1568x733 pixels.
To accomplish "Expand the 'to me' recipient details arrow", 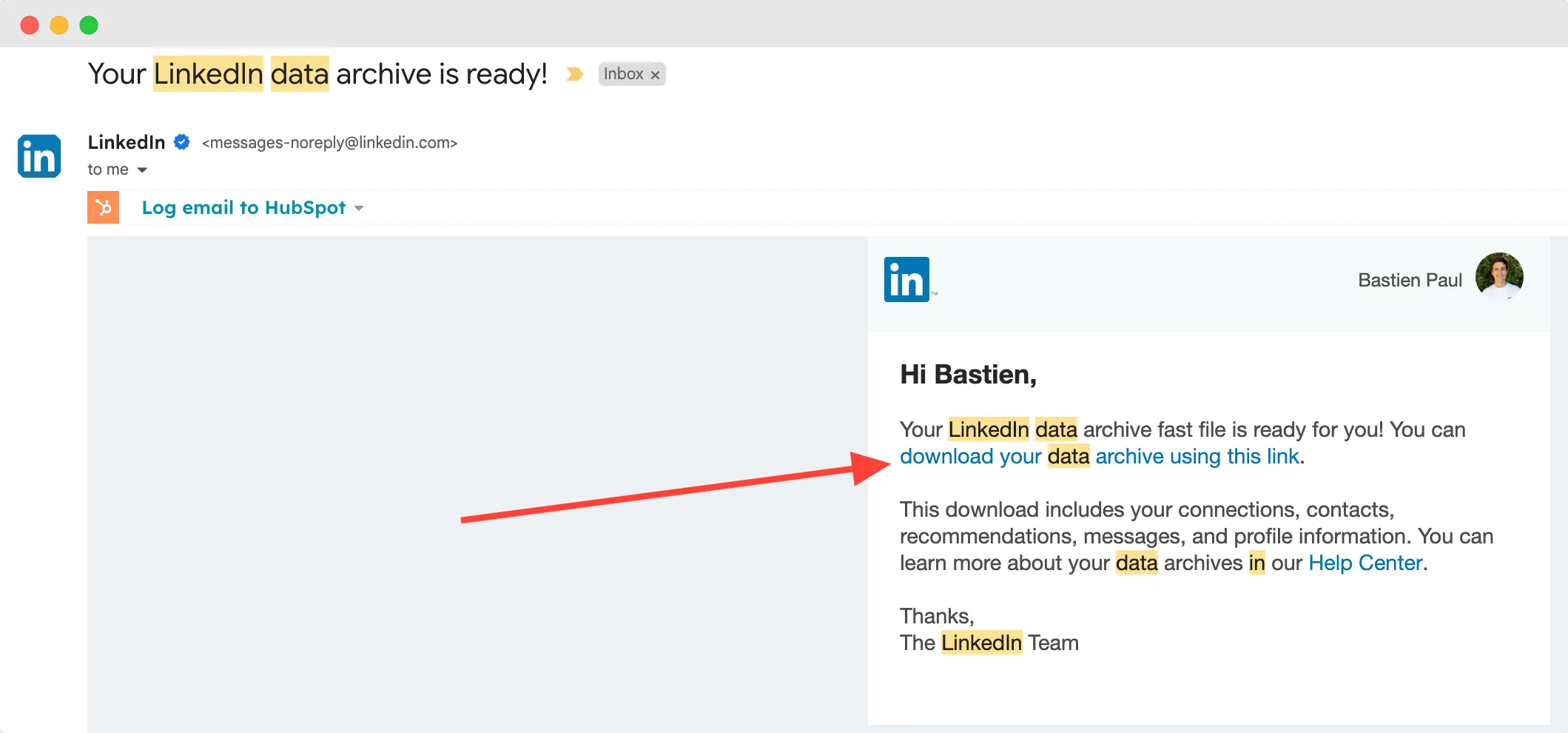I will [142, 170].
